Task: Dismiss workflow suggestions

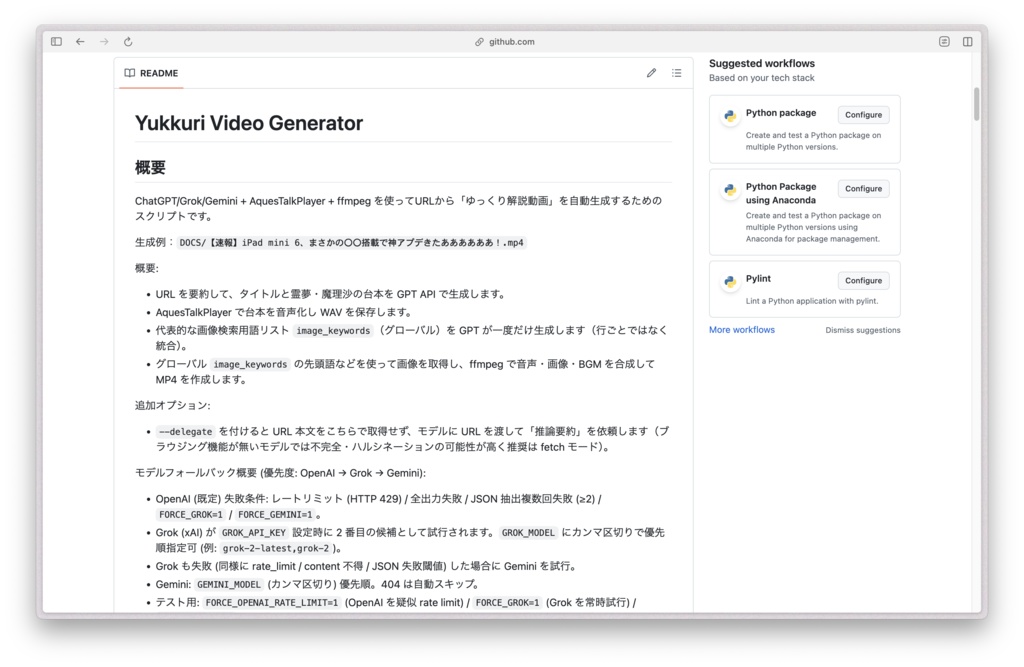Action: click(862, 330)
